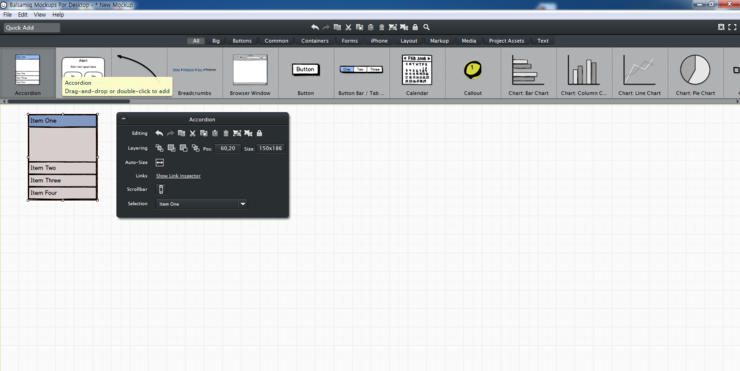Toggle full screen mode icon at top right
The image size is (740, 371).
coord(732,27)
